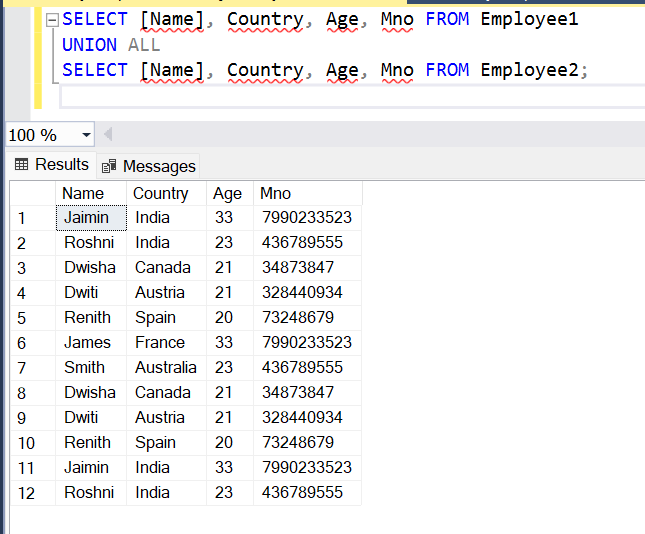Image resolution: width=645 pixels, height=534 pixels.
Task: Click the Employee2 table name in query
Action: click(530, 70)
